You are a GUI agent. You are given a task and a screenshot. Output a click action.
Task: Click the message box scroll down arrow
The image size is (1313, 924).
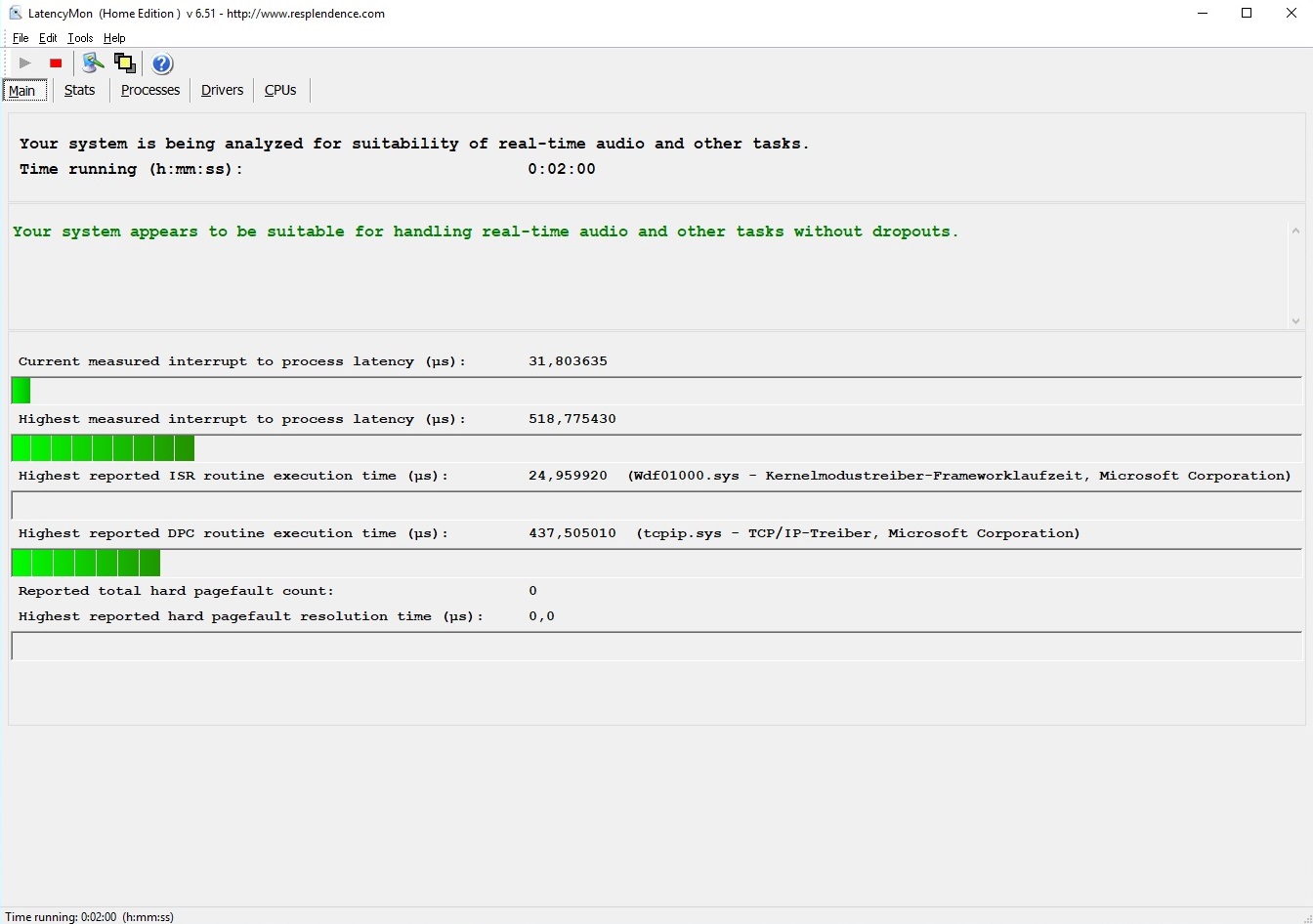1295,320
